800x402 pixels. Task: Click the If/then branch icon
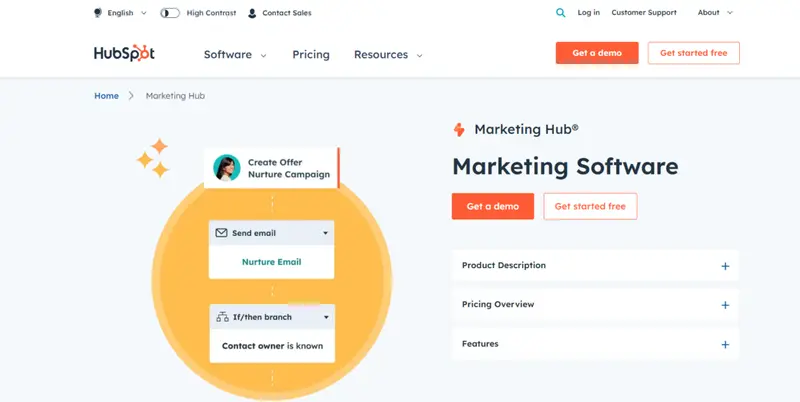(222, 317)
